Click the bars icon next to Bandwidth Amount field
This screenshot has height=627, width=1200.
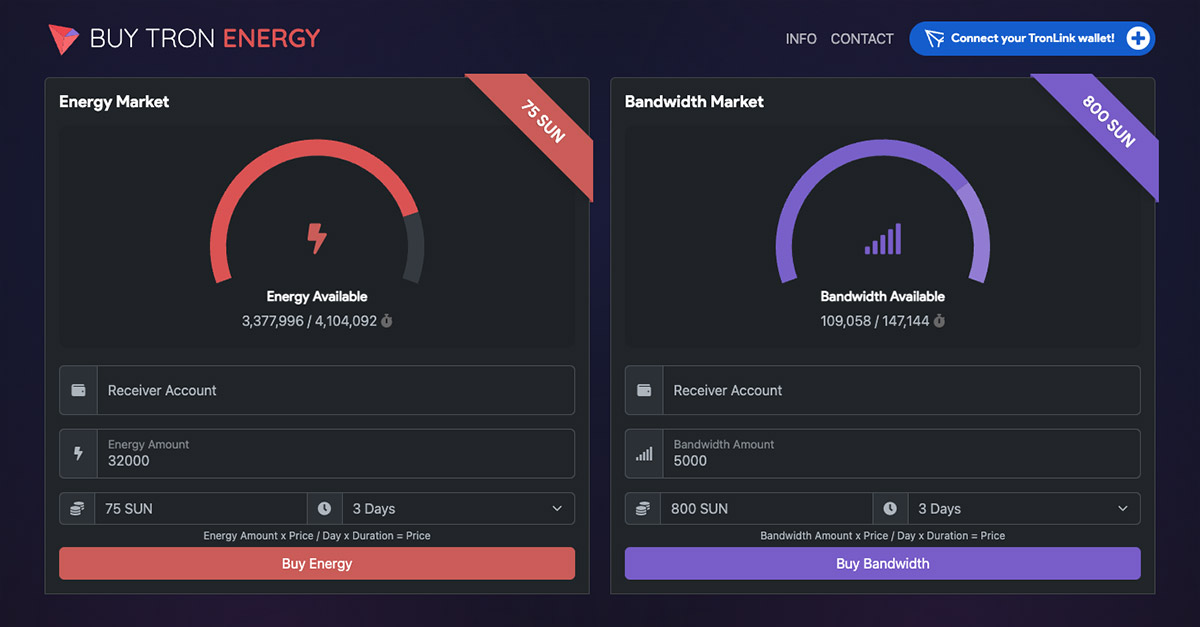tap(643, 453)
